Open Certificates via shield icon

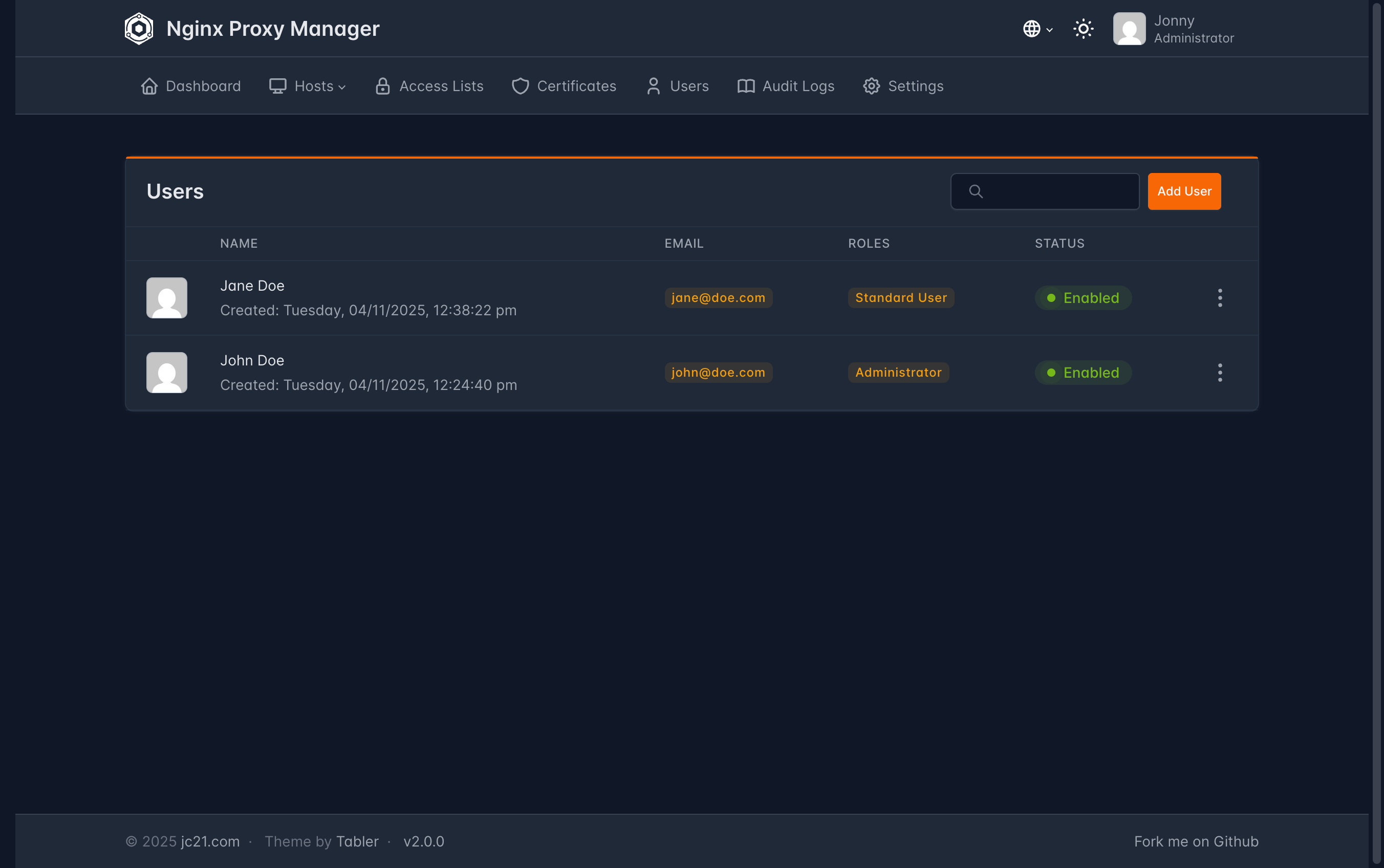pos(564,86)
